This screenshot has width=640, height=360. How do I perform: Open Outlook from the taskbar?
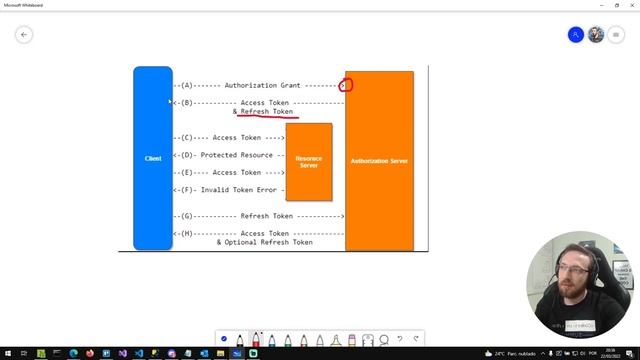click(x=204, y=353)
